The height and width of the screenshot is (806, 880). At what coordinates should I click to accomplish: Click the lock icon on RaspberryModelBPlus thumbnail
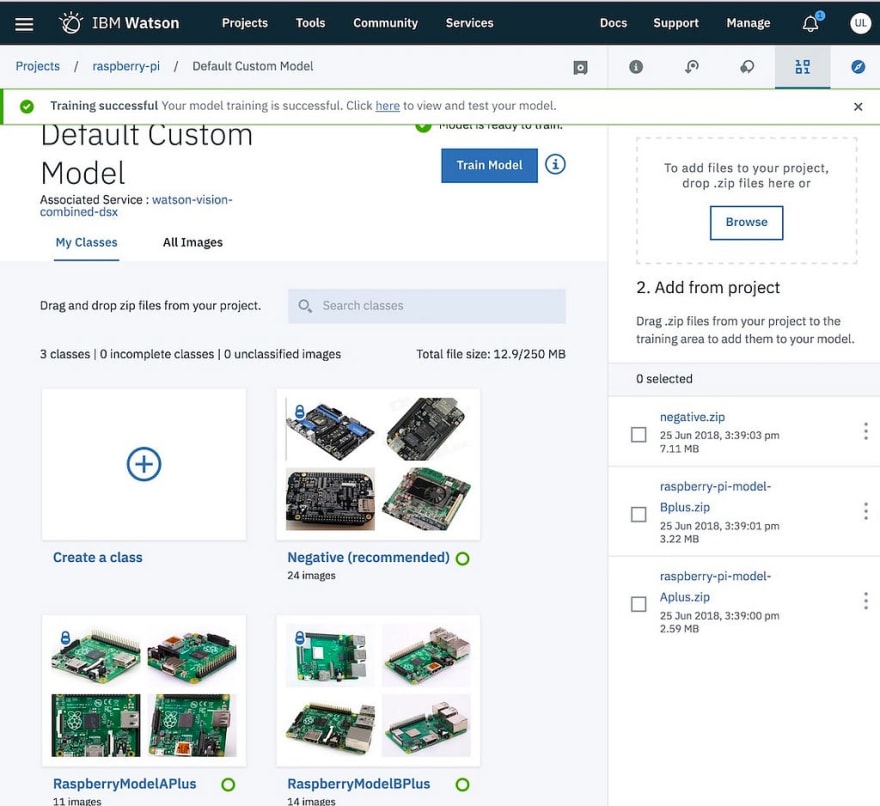[x=300, y=638]
